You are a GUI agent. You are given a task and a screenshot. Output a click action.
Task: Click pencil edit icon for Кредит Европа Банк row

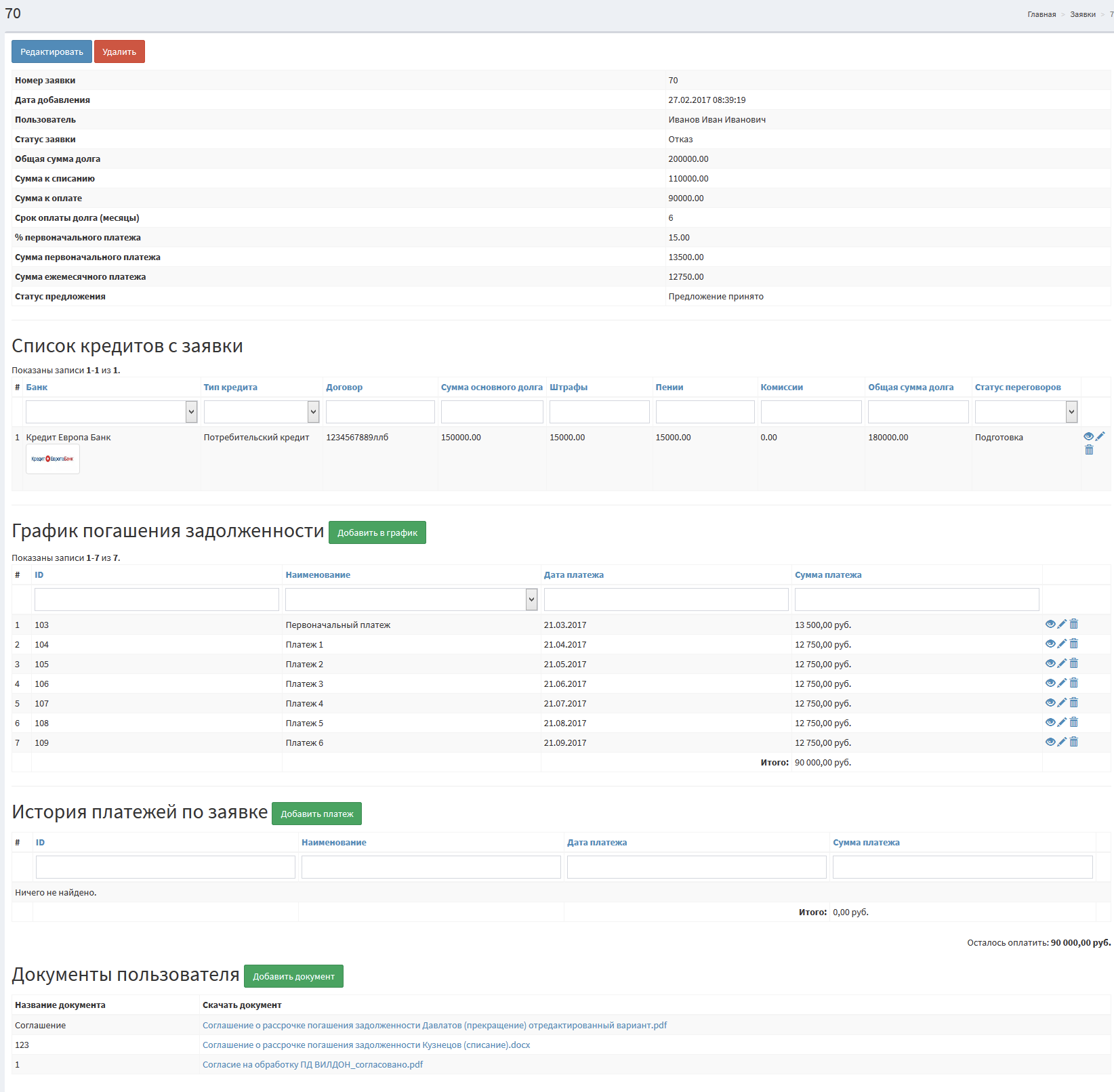[1100, 436]
